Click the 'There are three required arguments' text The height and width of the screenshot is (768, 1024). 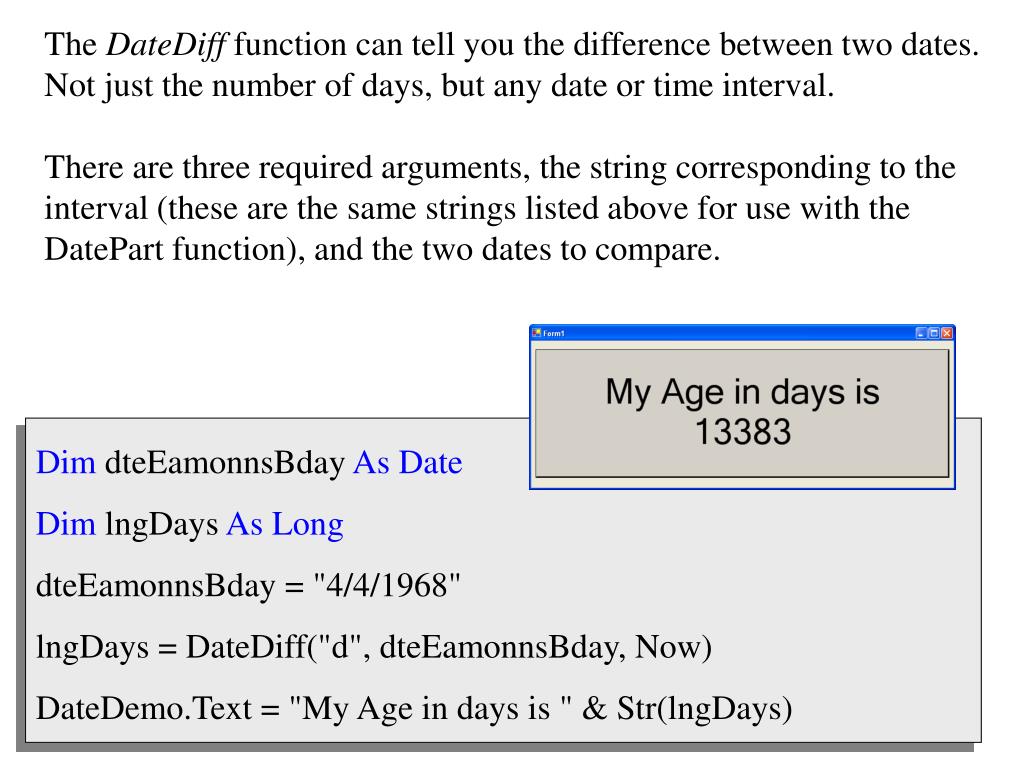coord(280,168)
